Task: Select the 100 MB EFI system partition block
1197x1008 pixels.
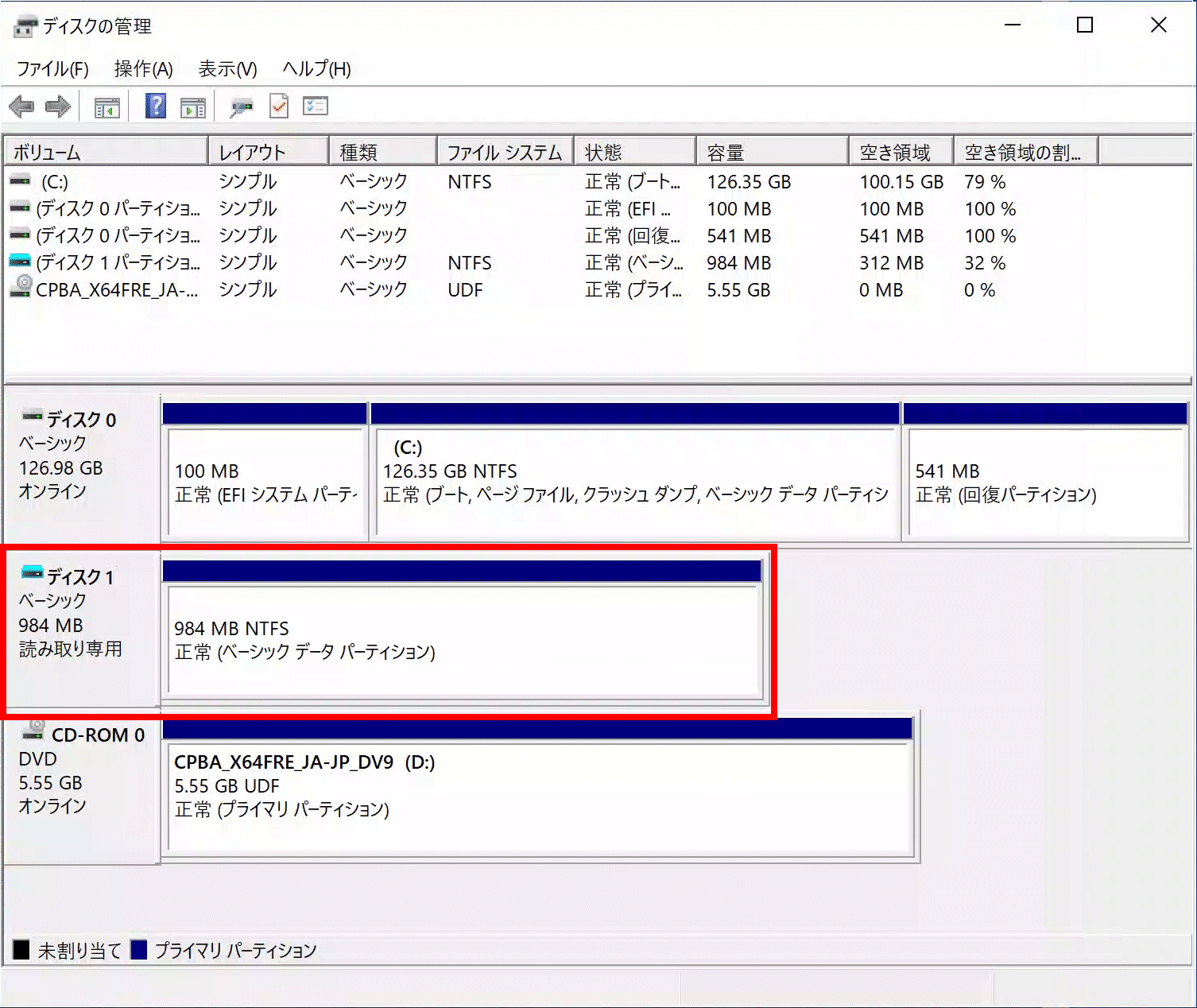Action: [x=265, y=471]
